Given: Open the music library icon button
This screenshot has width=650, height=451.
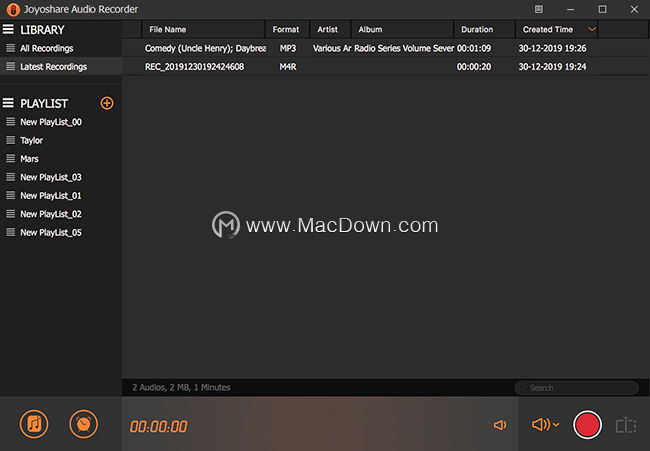Looking at the screenshot, I should click(x=34, y=424).
